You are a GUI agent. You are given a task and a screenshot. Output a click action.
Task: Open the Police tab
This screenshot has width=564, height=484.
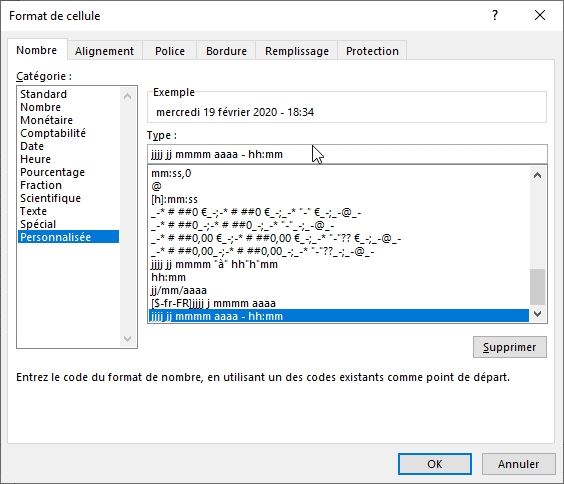pos(170,51)
